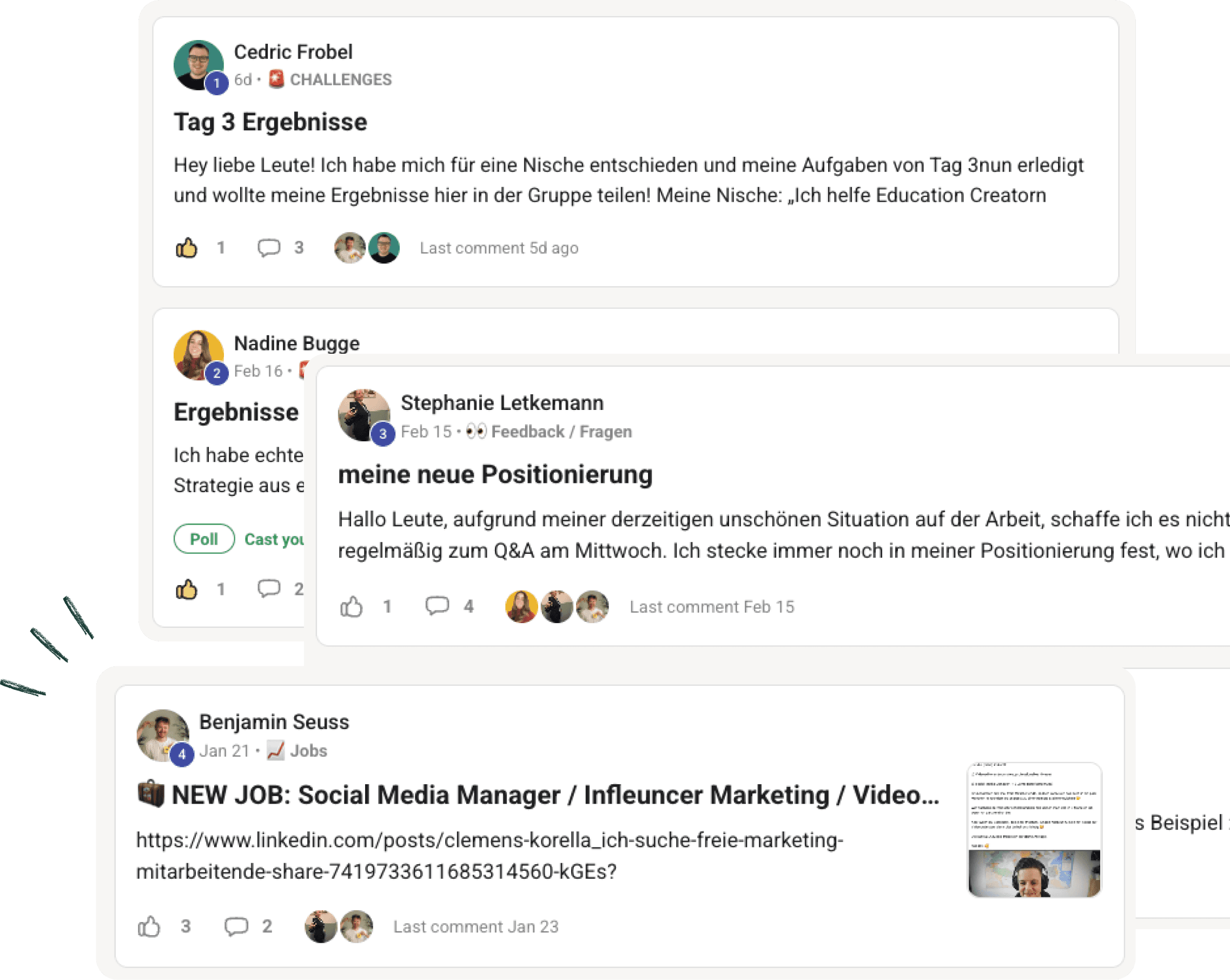This screenshot has height=980, width=1230.
Task: Click author name Nadine Bugge
Action: [296, 343]
